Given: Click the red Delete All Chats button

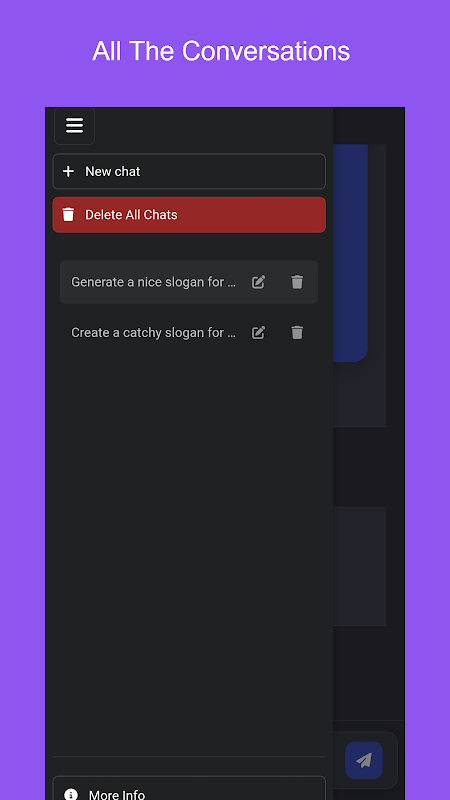Looking at the screenshot, I should pos(189,215).
